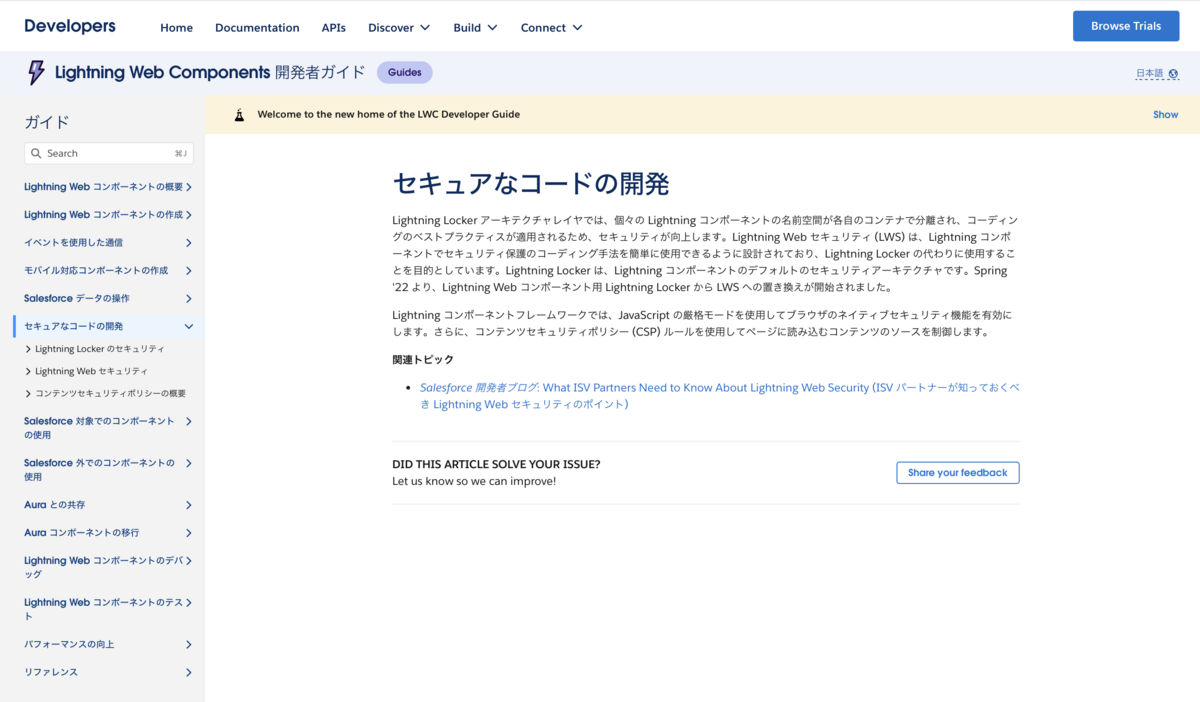Open the Discover dropdown menu
This screenshot has height=702, width=1200.
coord(399,27)
